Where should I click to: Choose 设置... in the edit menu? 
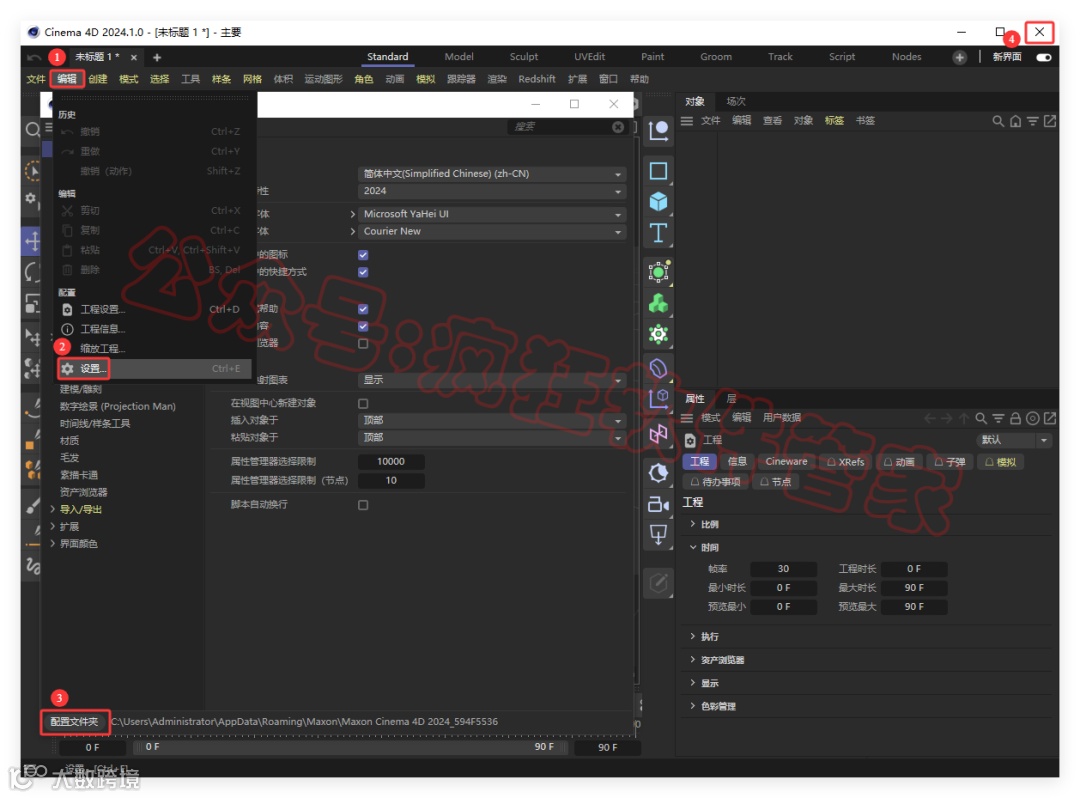point(153,368)
